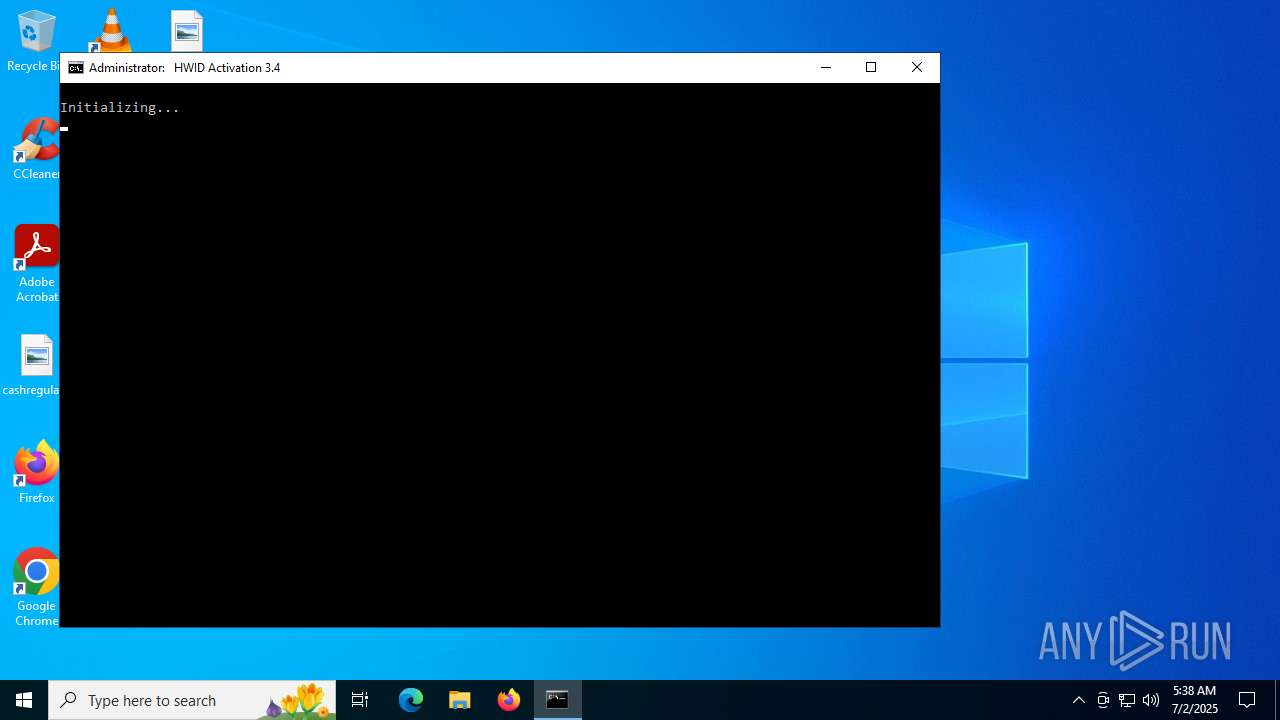This screenshot has width=1280, height=720.
Task: Launch VLC media player desktop shortcut
Action: 110,31
